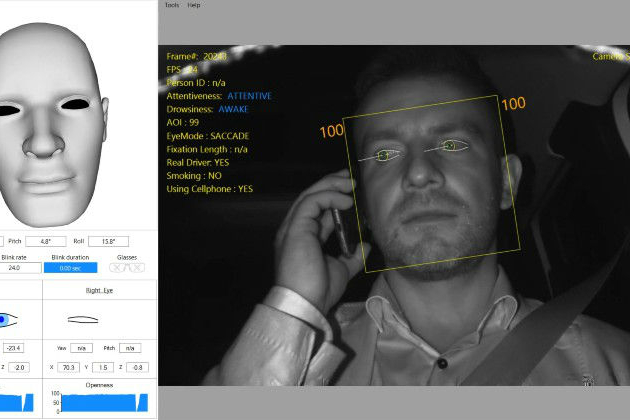The width and height of the screenshot is (630, 420).
Task: Click the Glasses indicator icon
Action: coord(127,268)
